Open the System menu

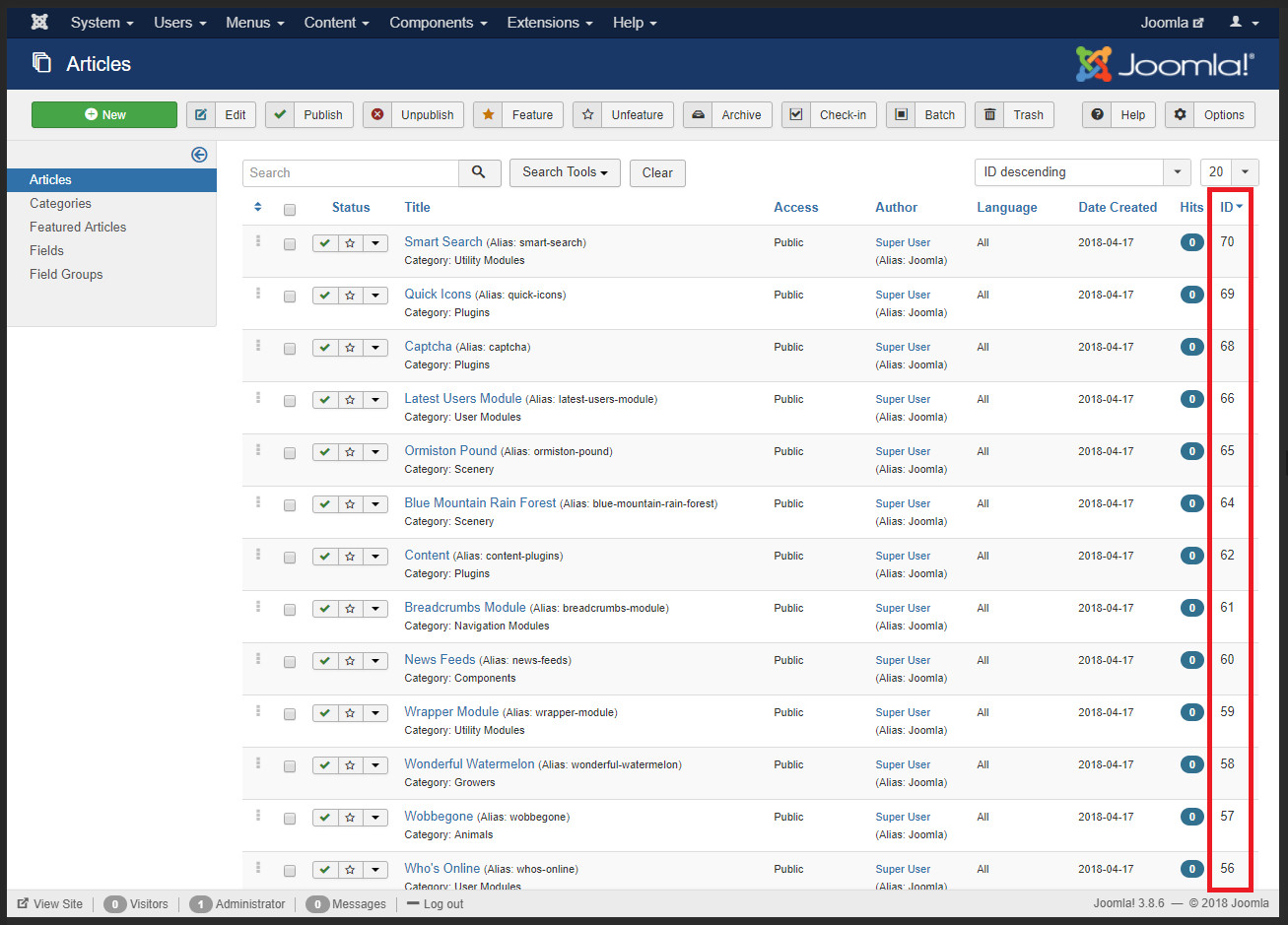(x=102, y=22)
